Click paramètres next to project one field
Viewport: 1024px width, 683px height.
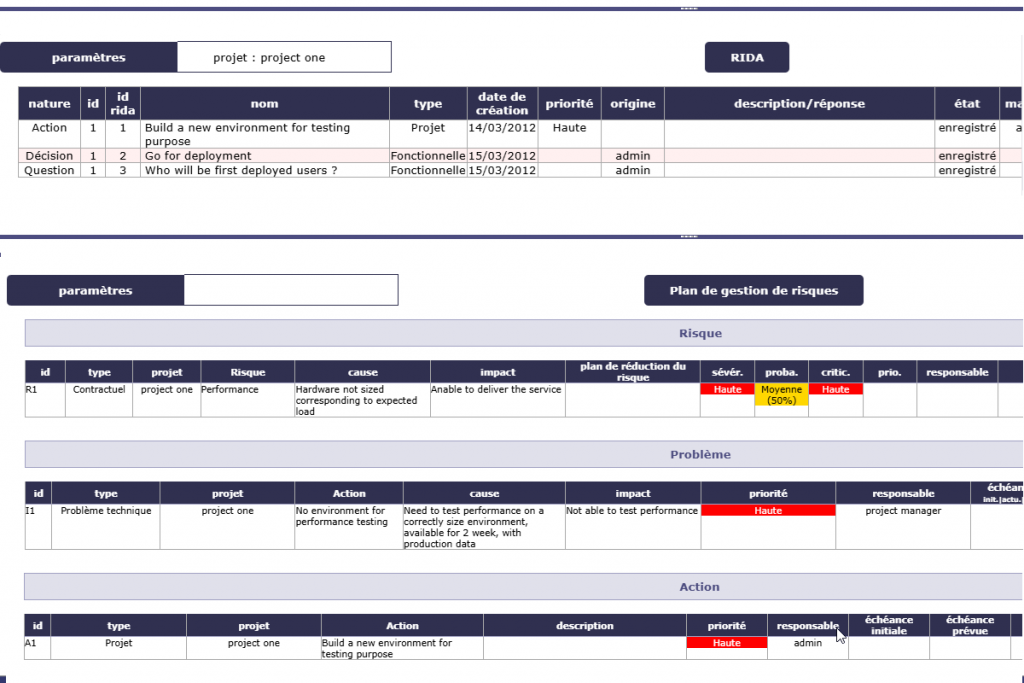89,57
